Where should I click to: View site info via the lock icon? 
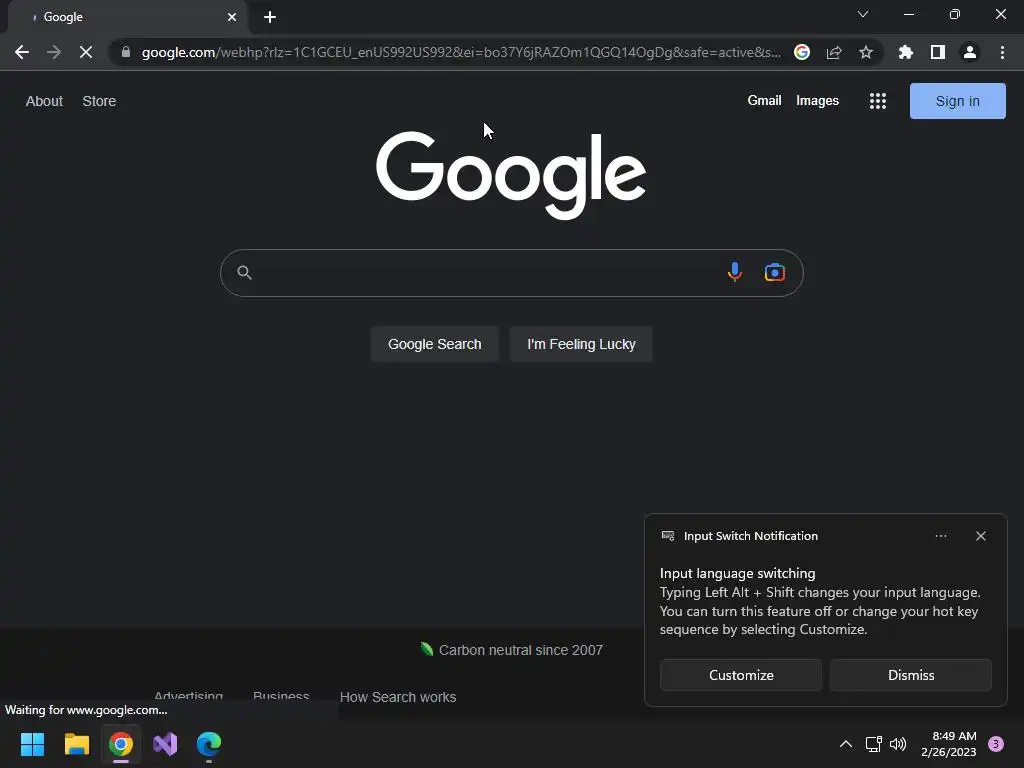(126, 52)
